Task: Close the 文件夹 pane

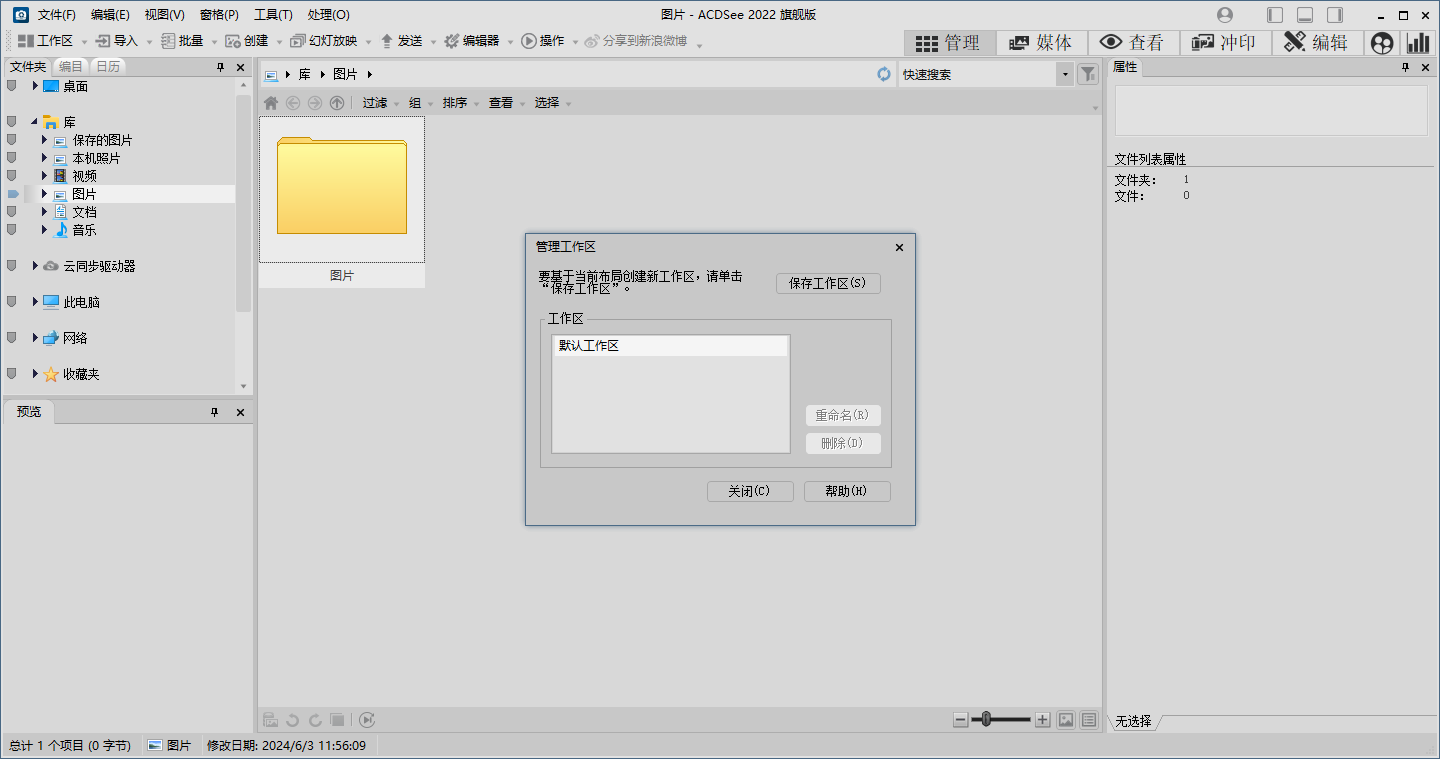Action: [240, 67]
